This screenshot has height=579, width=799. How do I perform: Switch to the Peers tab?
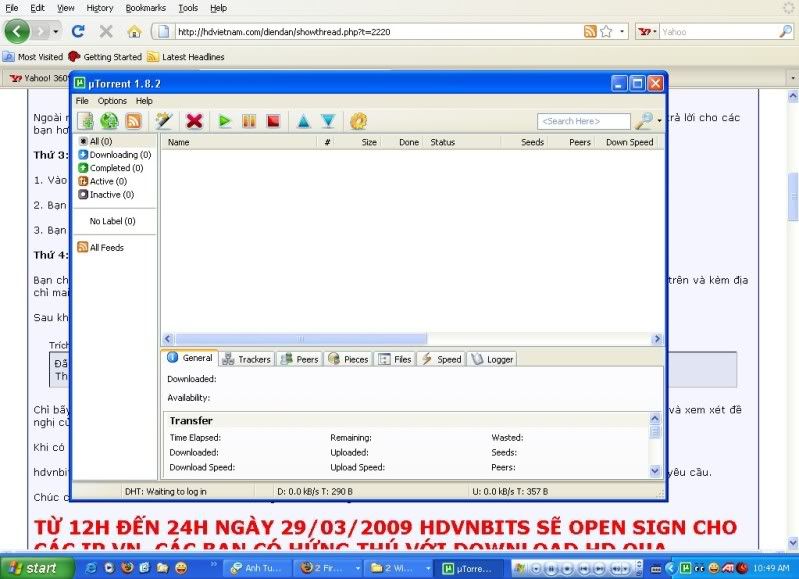300,359
